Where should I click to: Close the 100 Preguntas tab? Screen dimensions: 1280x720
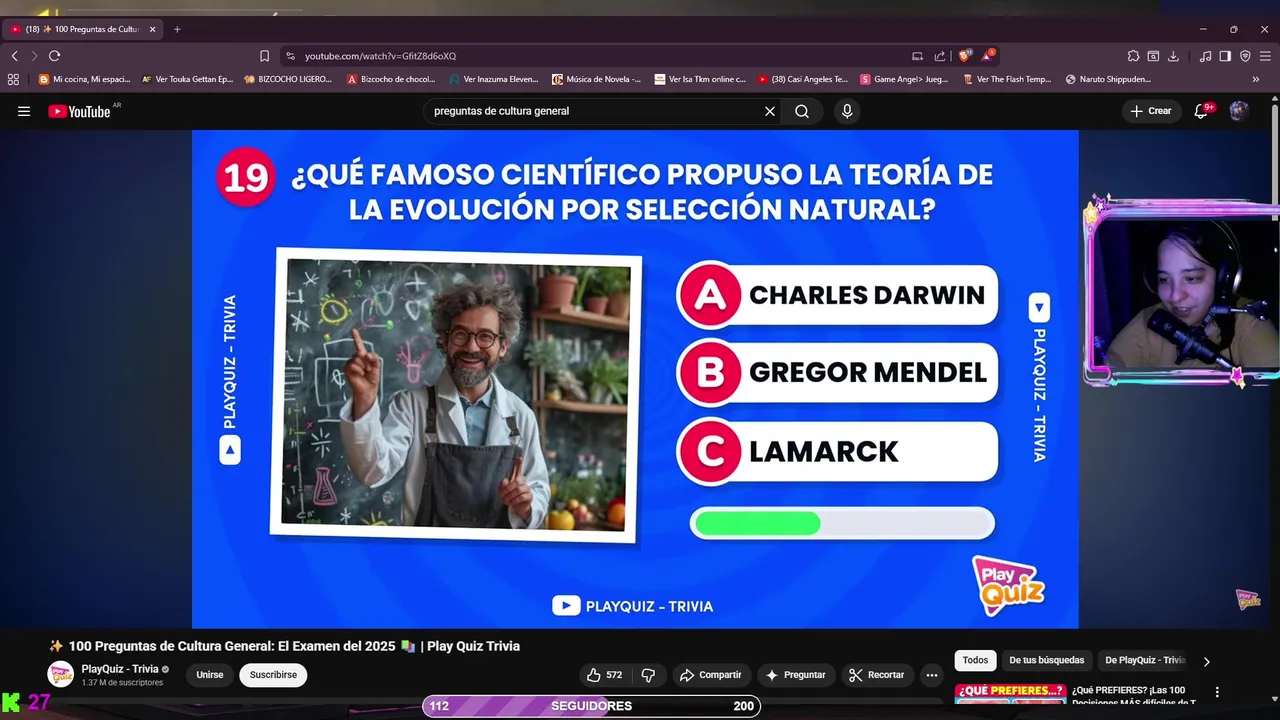coord(152,29)
